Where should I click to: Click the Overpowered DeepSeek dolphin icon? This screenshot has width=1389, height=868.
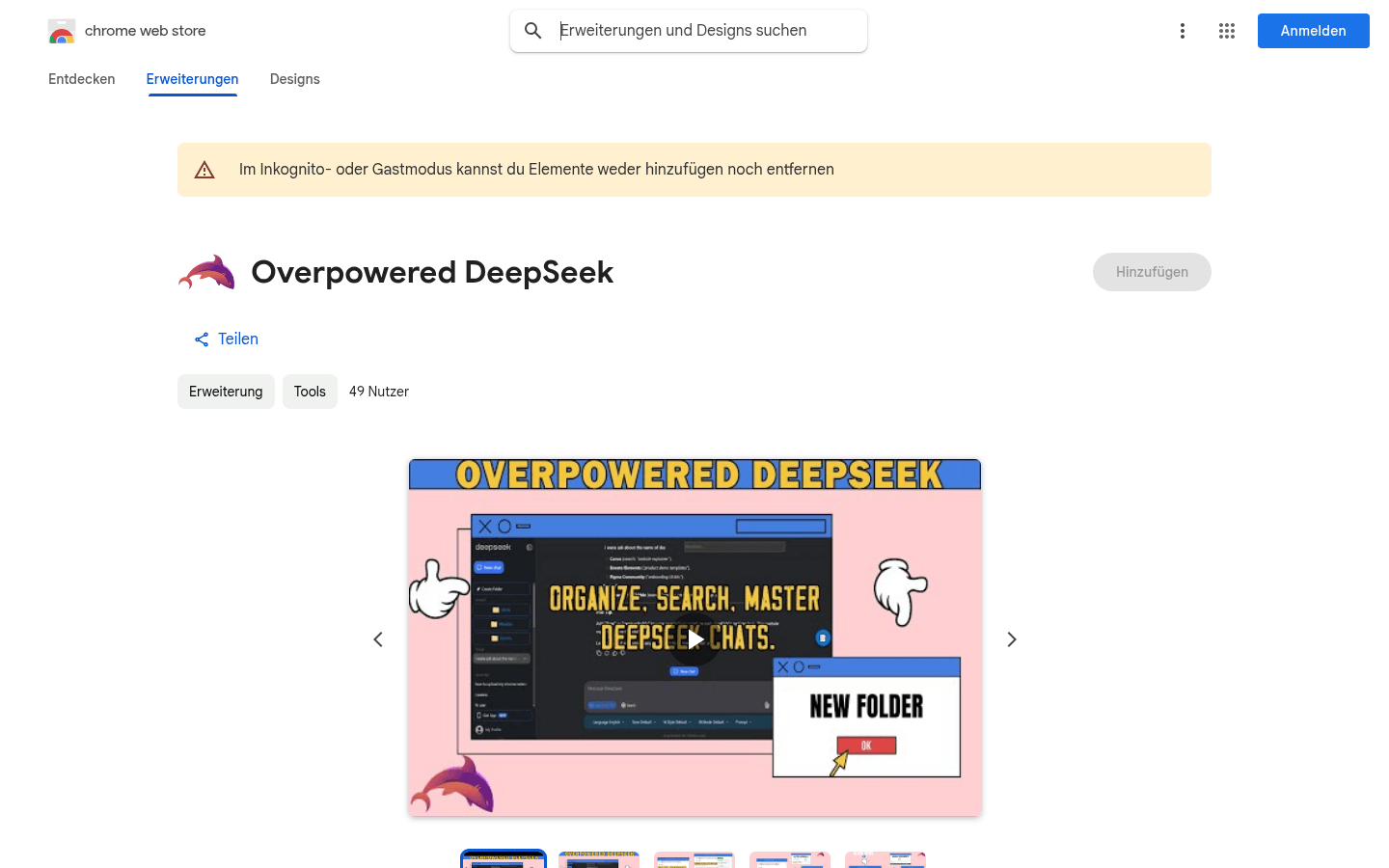pos(206,272)
